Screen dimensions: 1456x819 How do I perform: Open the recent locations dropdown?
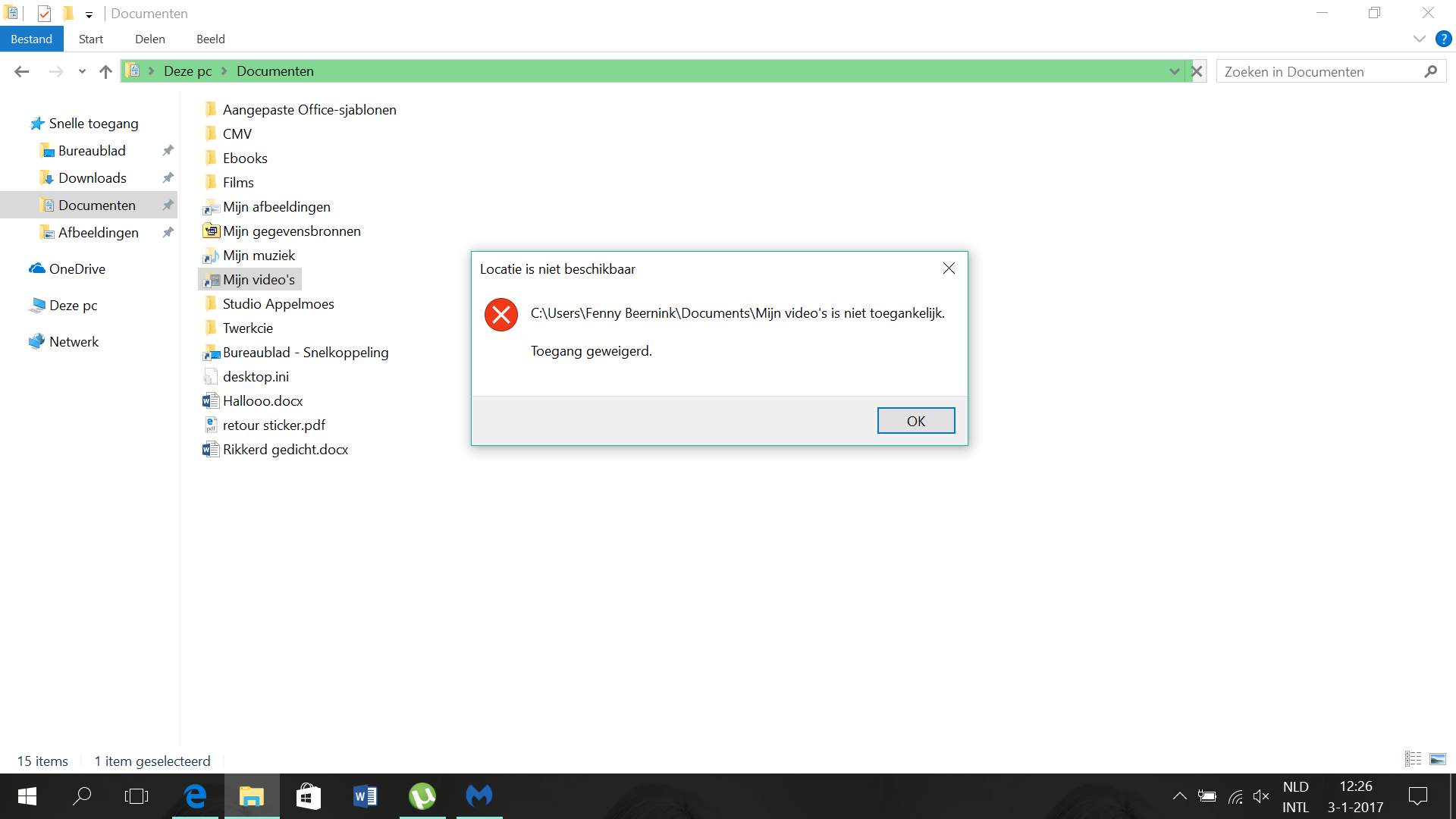point(82,71)
